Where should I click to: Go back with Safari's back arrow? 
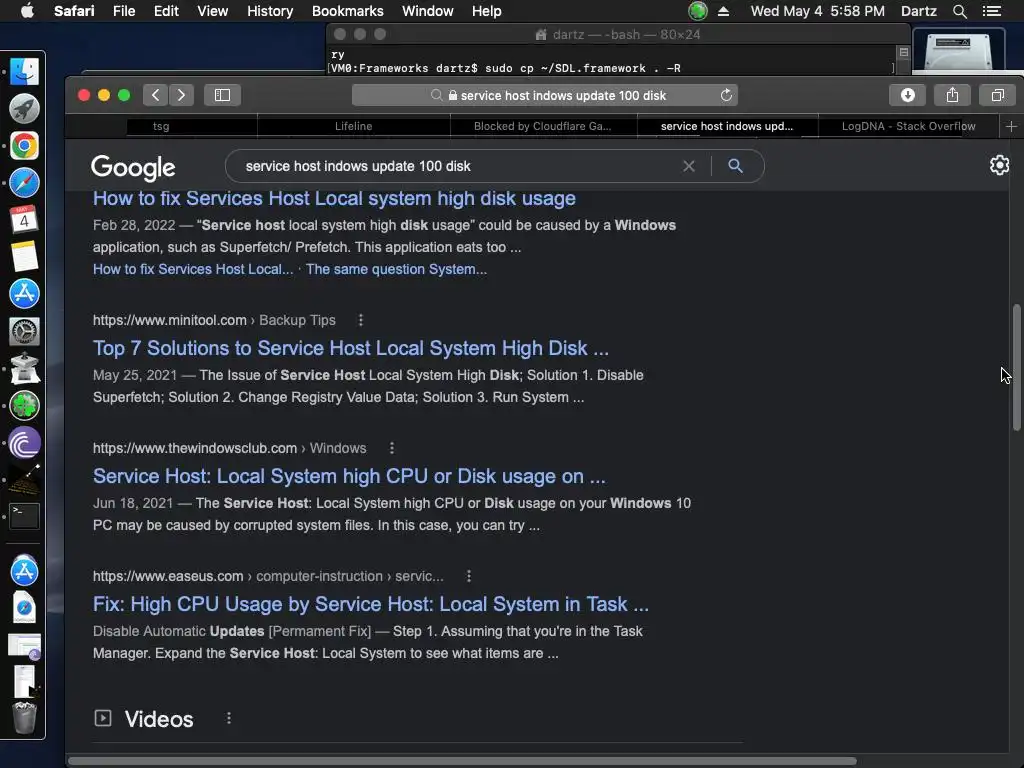point(155,95)
